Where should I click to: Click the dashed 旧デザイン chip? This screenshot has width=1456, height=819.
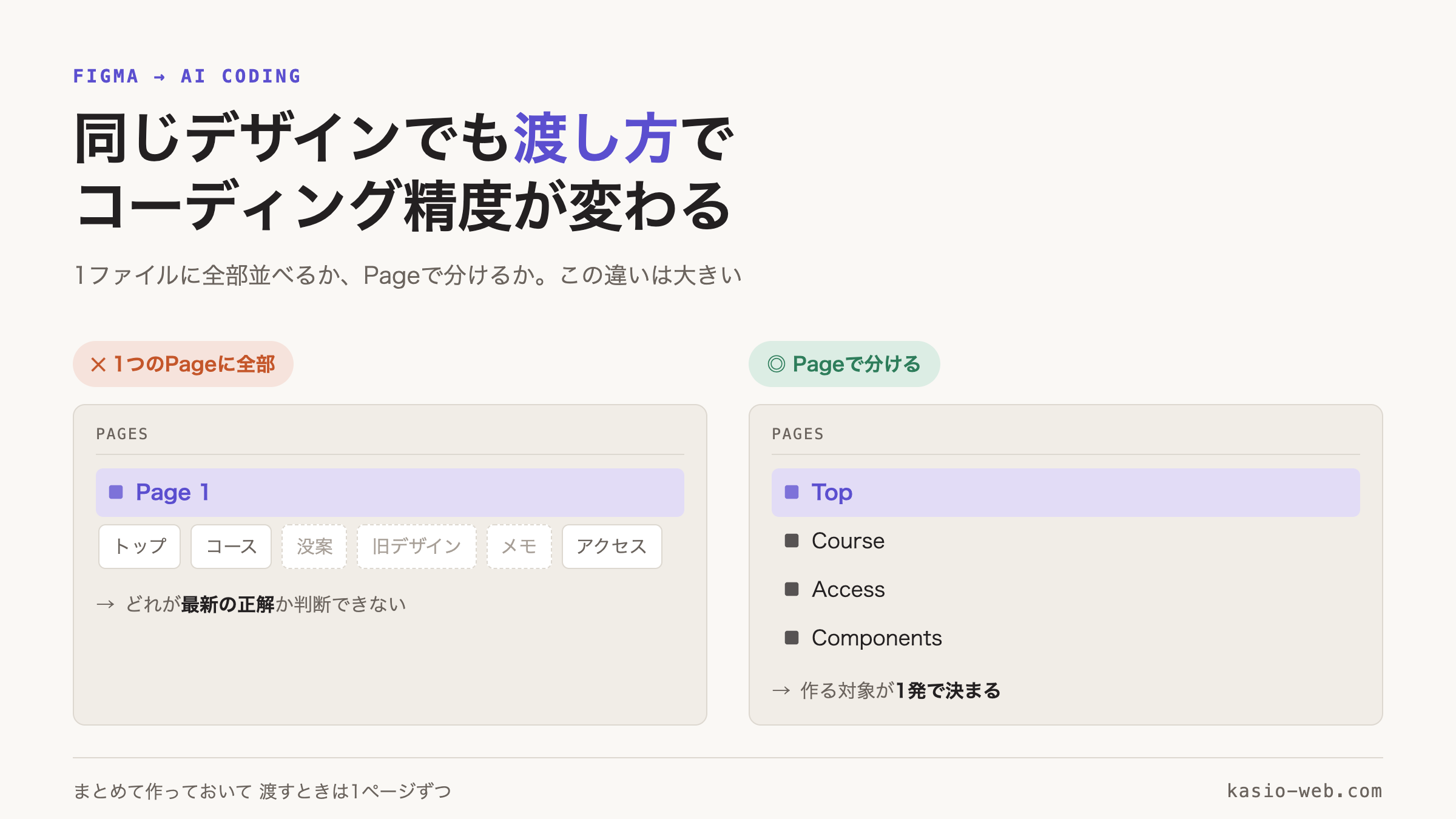(417, 547)
